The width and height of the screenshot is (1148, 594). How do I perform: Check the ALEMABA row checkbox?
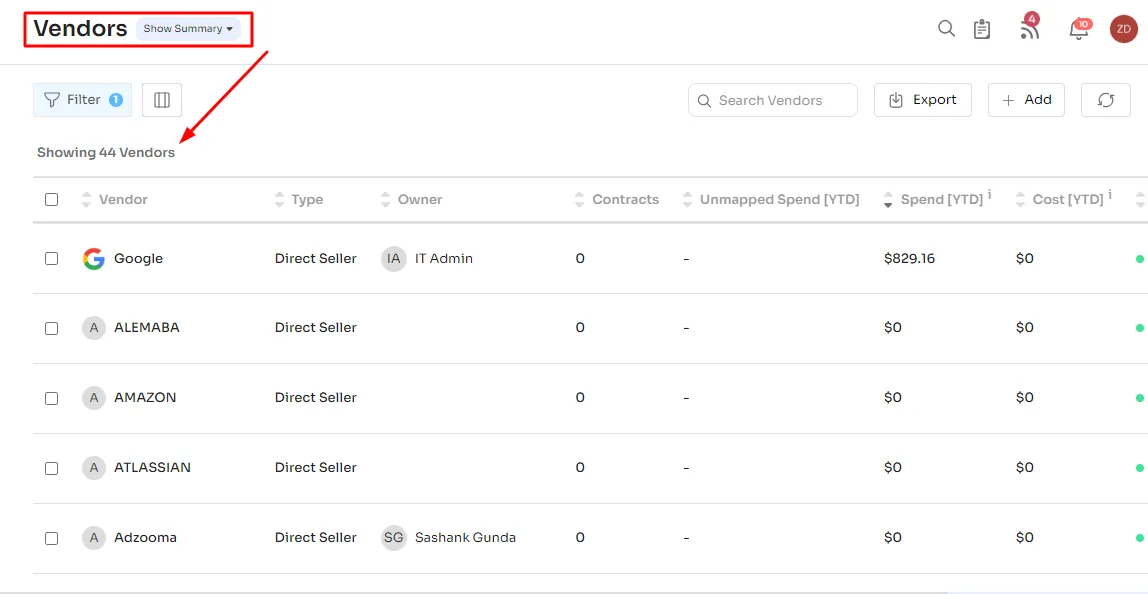[51, 328]
